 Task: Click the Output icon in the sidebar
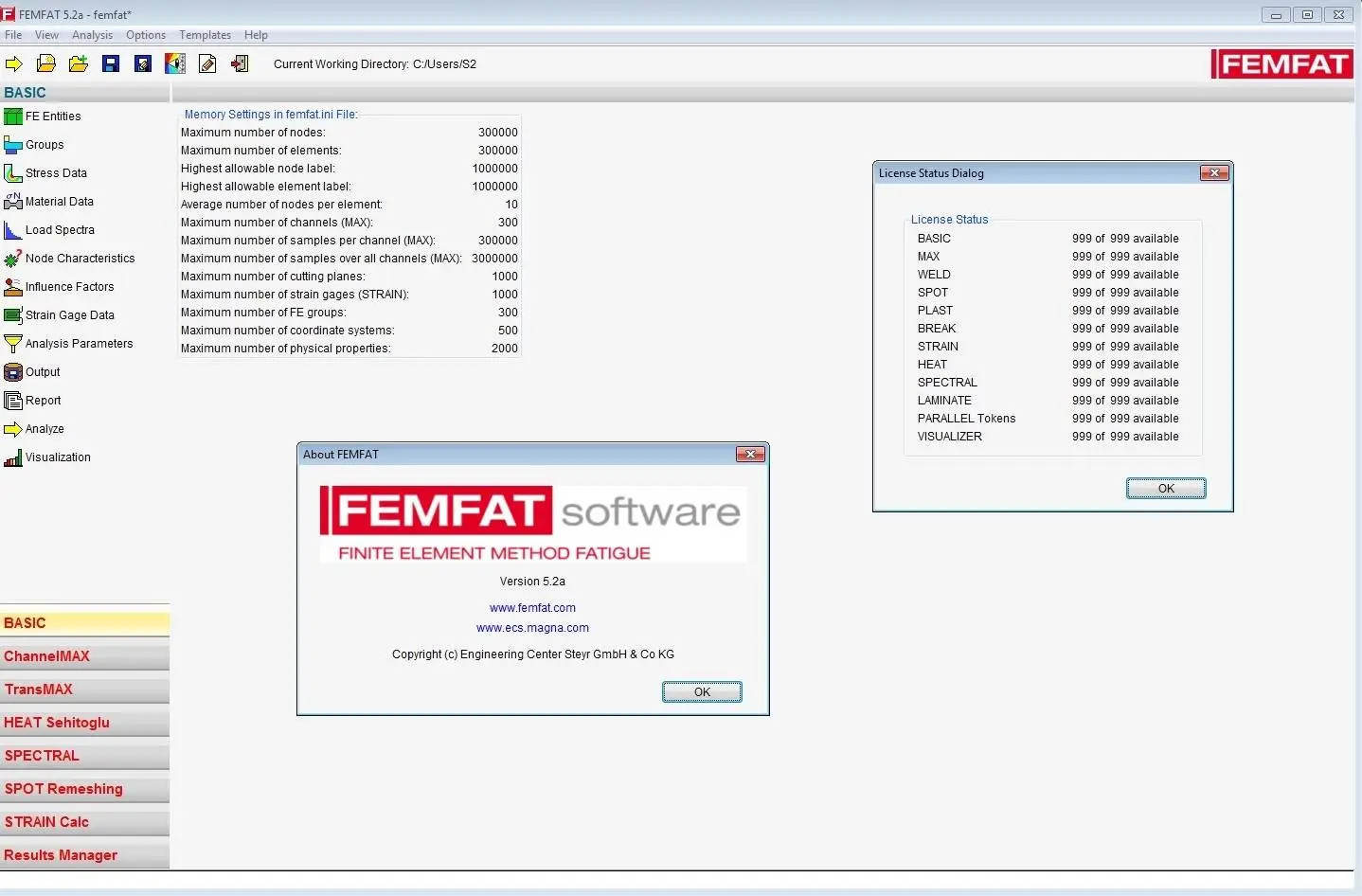(13, 372)
